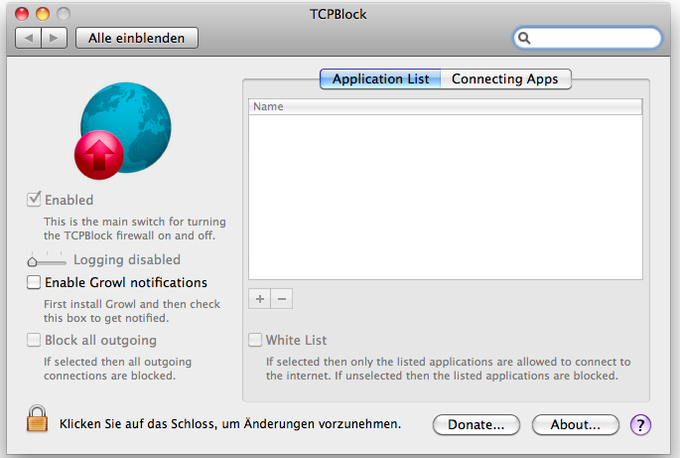This screenshot has width=680, height=458.
Task: Click inside the empty application list
Action: tap(445, 197)
